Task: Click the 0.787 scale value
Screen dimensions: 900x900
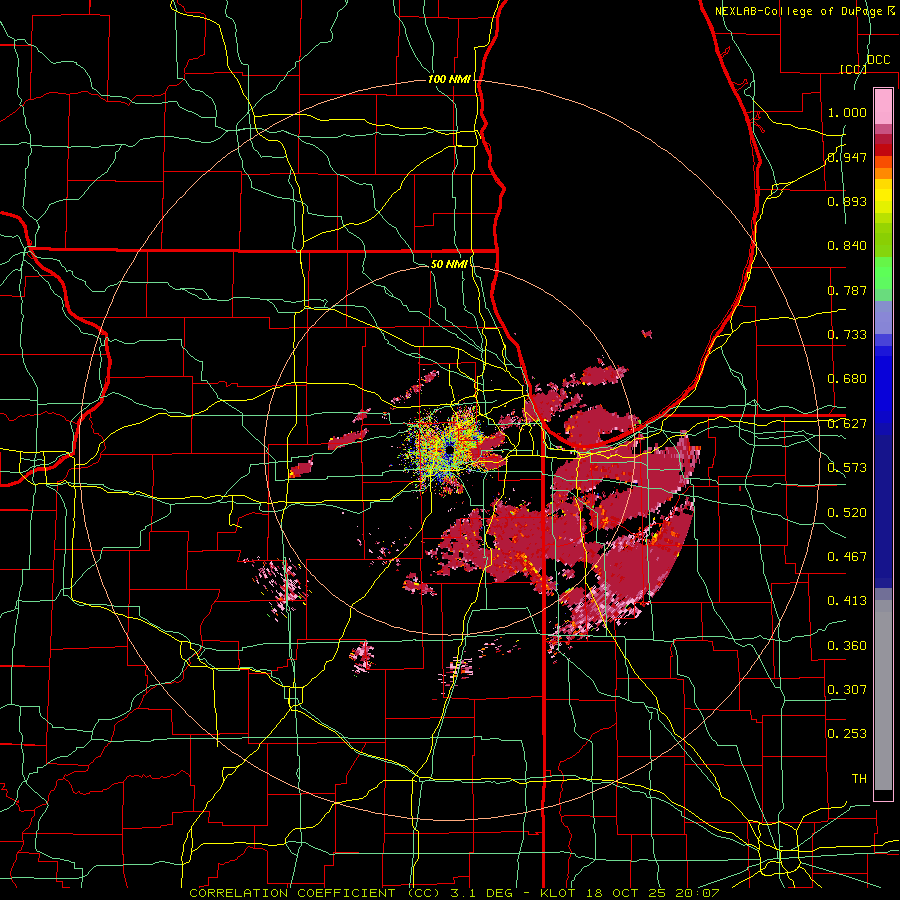Action: pos(847,290)
